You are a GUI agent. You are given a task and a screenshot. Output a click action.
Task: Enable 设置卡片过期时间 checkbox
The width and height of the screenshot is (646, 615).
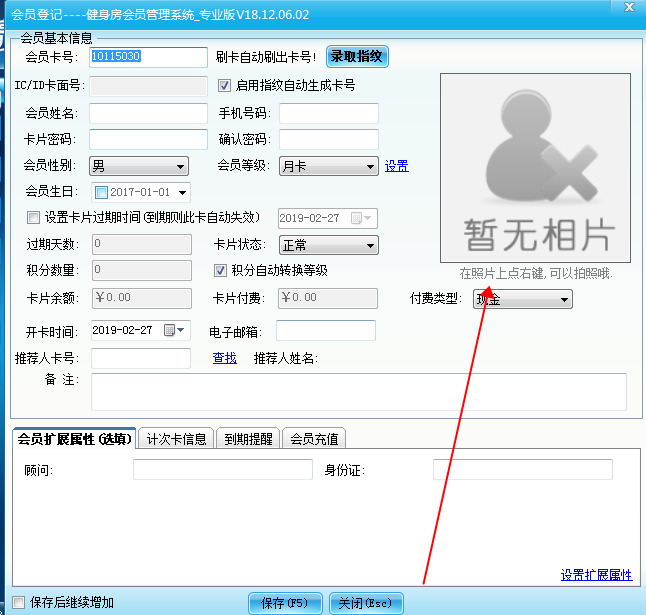(33, 217)
